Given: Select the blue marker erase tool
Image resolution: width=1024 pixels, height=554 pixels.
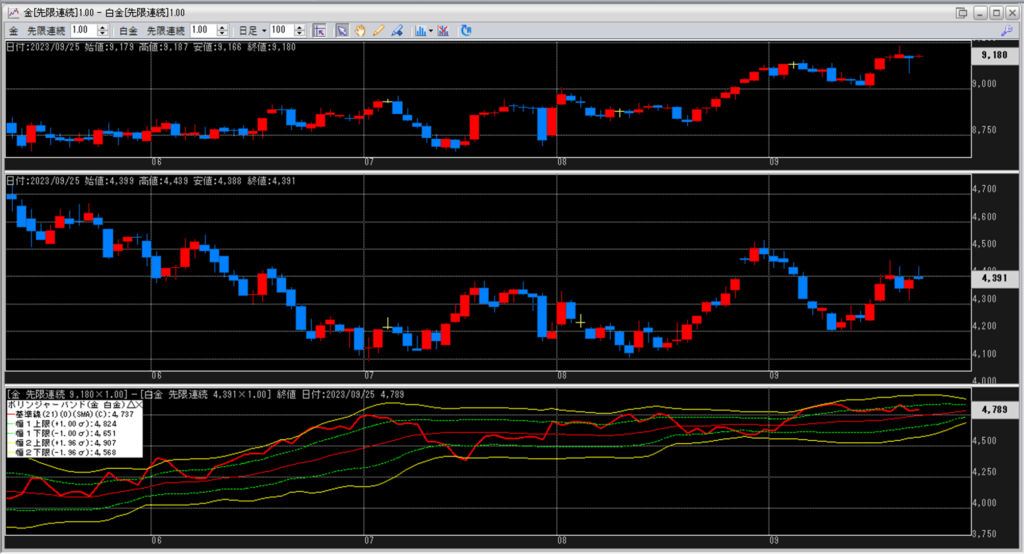Looking at the screenshot, I should pos(397,31).
